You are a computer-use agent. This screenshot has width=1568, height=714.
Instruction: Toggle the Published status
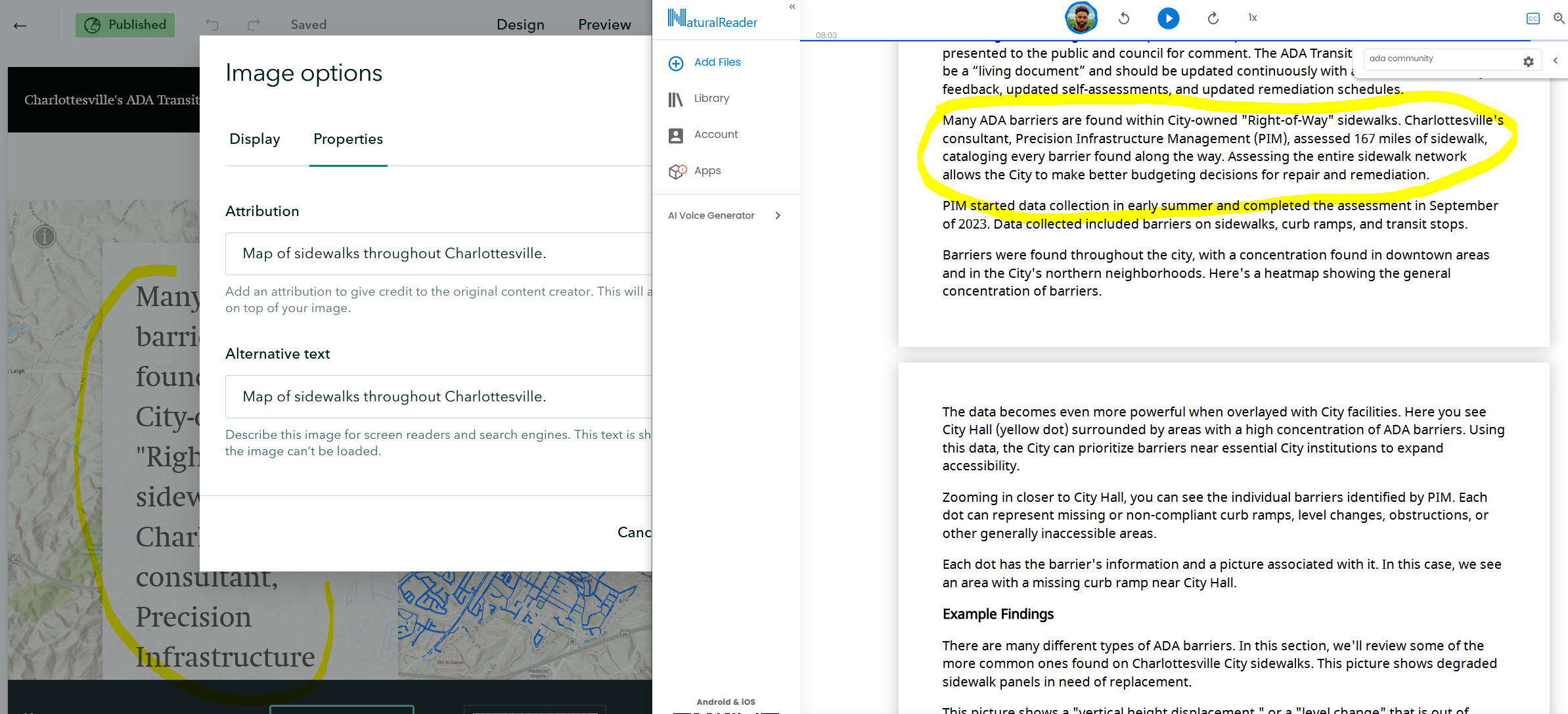click(125, 25)
